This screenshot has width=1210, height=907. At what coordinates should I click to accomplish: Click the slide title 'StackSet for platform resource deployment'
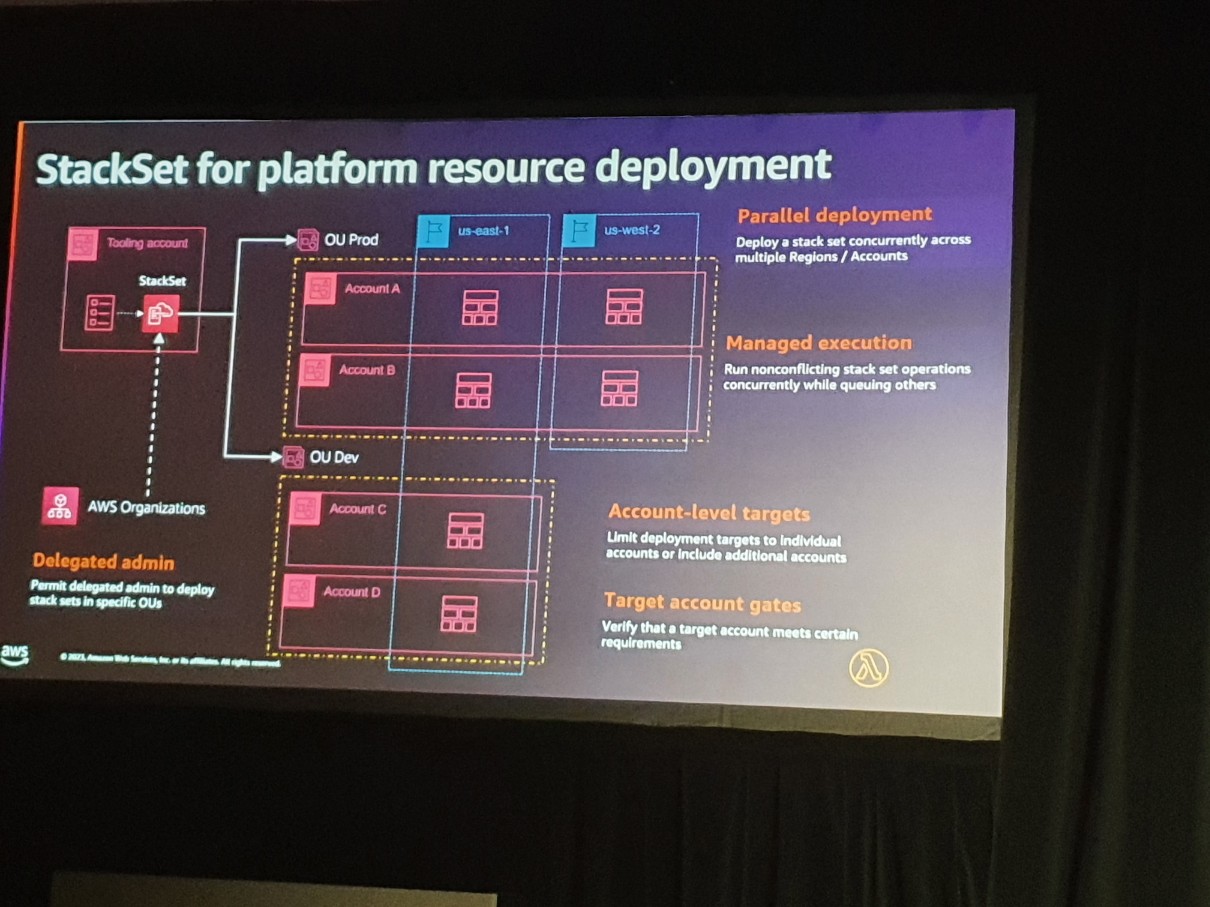coord(433,167)
